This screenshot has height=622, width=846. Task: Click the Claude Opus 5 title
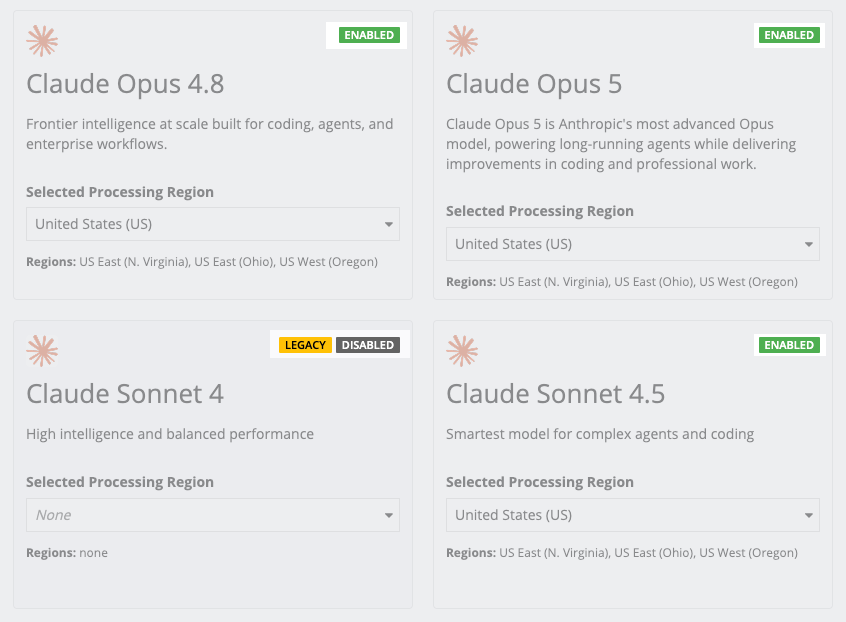(534, 84)
